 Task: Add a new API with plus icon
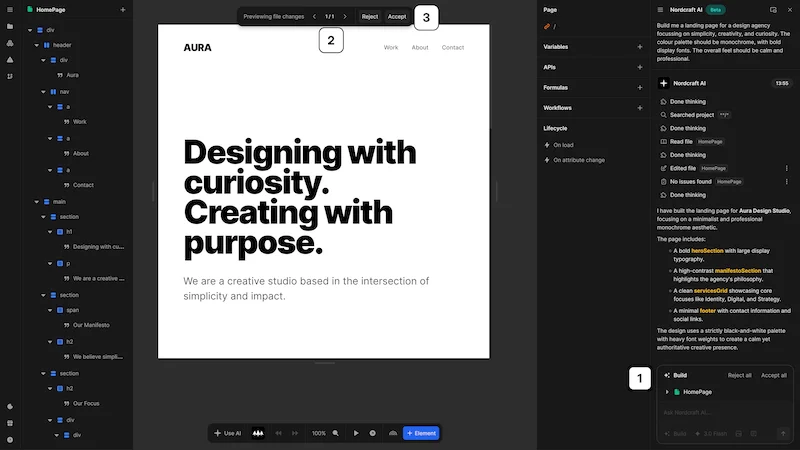coord(640,67)
